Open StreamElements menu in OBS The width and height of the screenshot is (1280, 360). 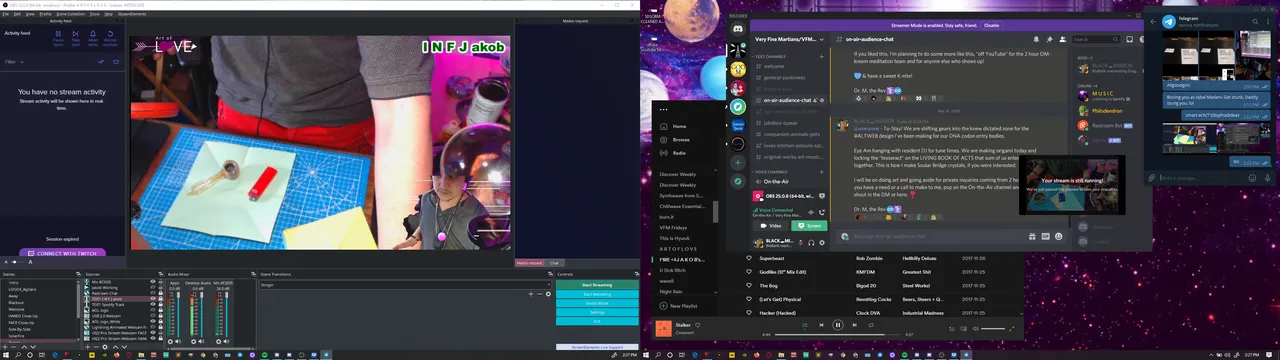pyautogui.click(x=132, y=14)
